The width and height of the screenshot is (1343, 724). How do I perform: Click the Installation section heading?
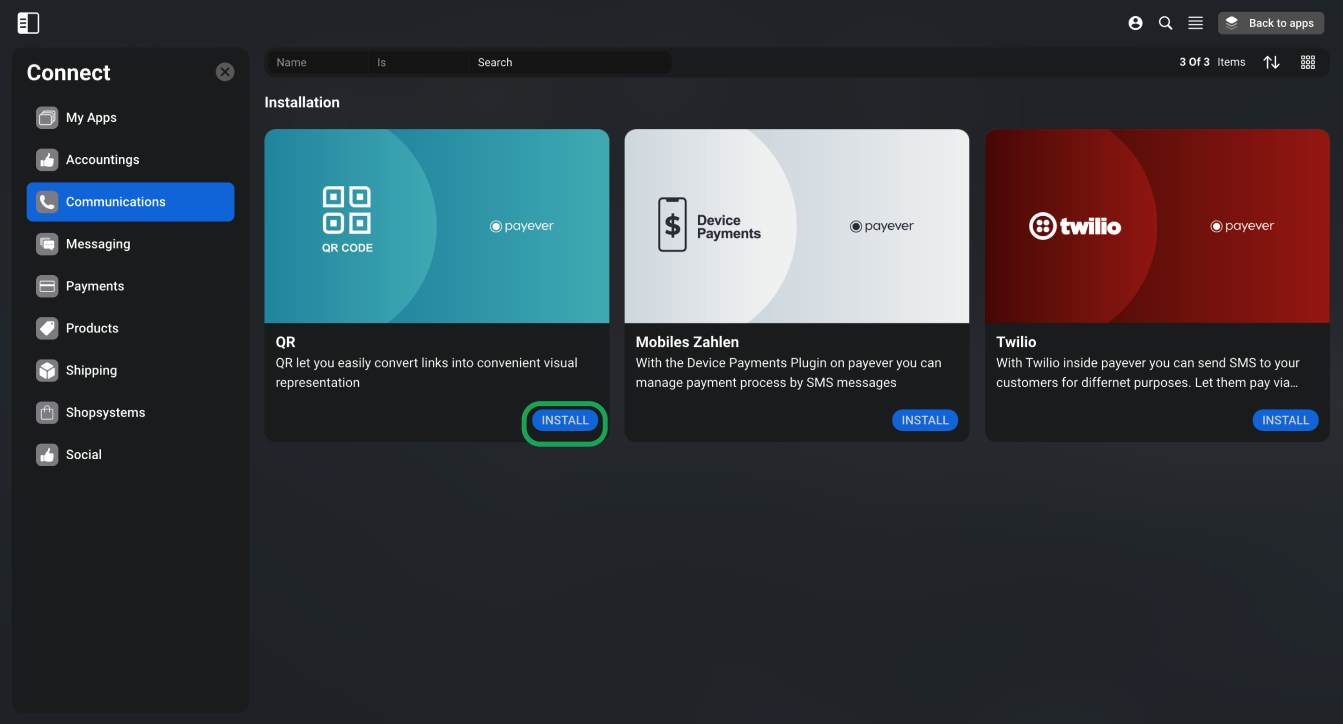click(302, 102)
